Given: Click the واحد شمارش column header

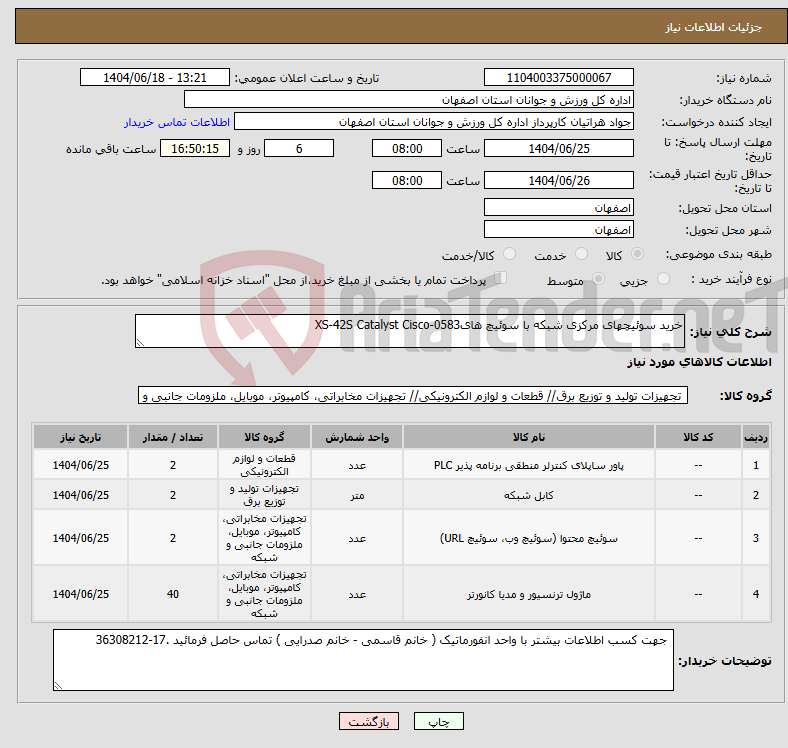Looking at the screenshot, I should [357, 437].
